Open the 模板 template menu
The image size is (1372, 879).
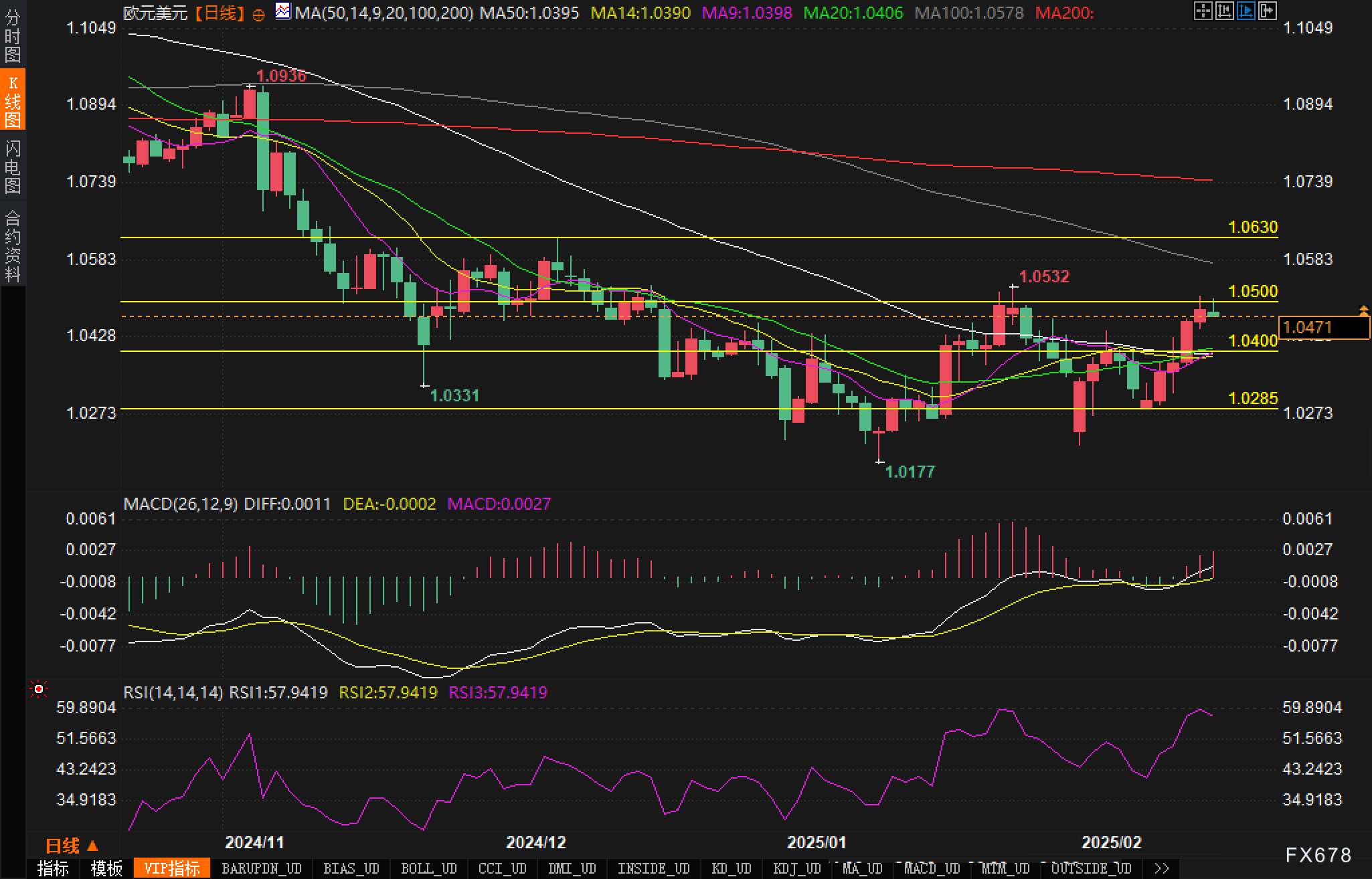pyautogui.click(x=106, y=868)
